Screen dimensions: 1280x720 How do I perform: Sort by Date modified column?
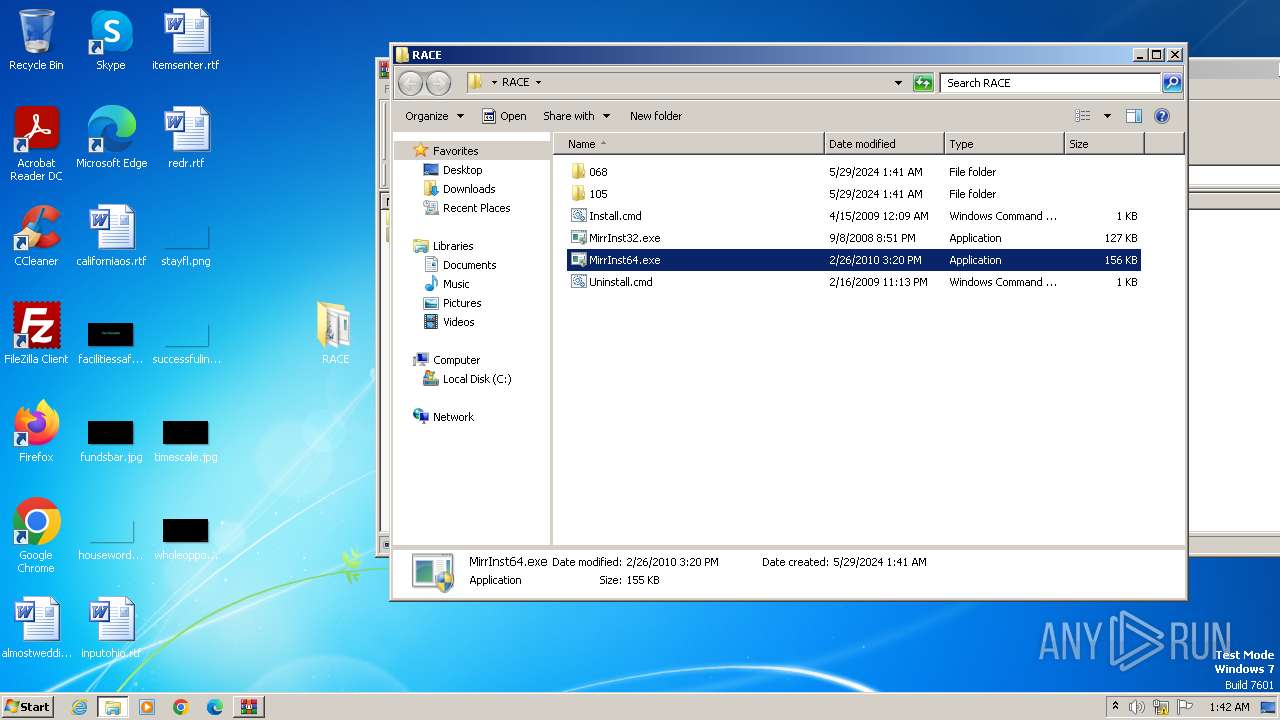(883, 144)
